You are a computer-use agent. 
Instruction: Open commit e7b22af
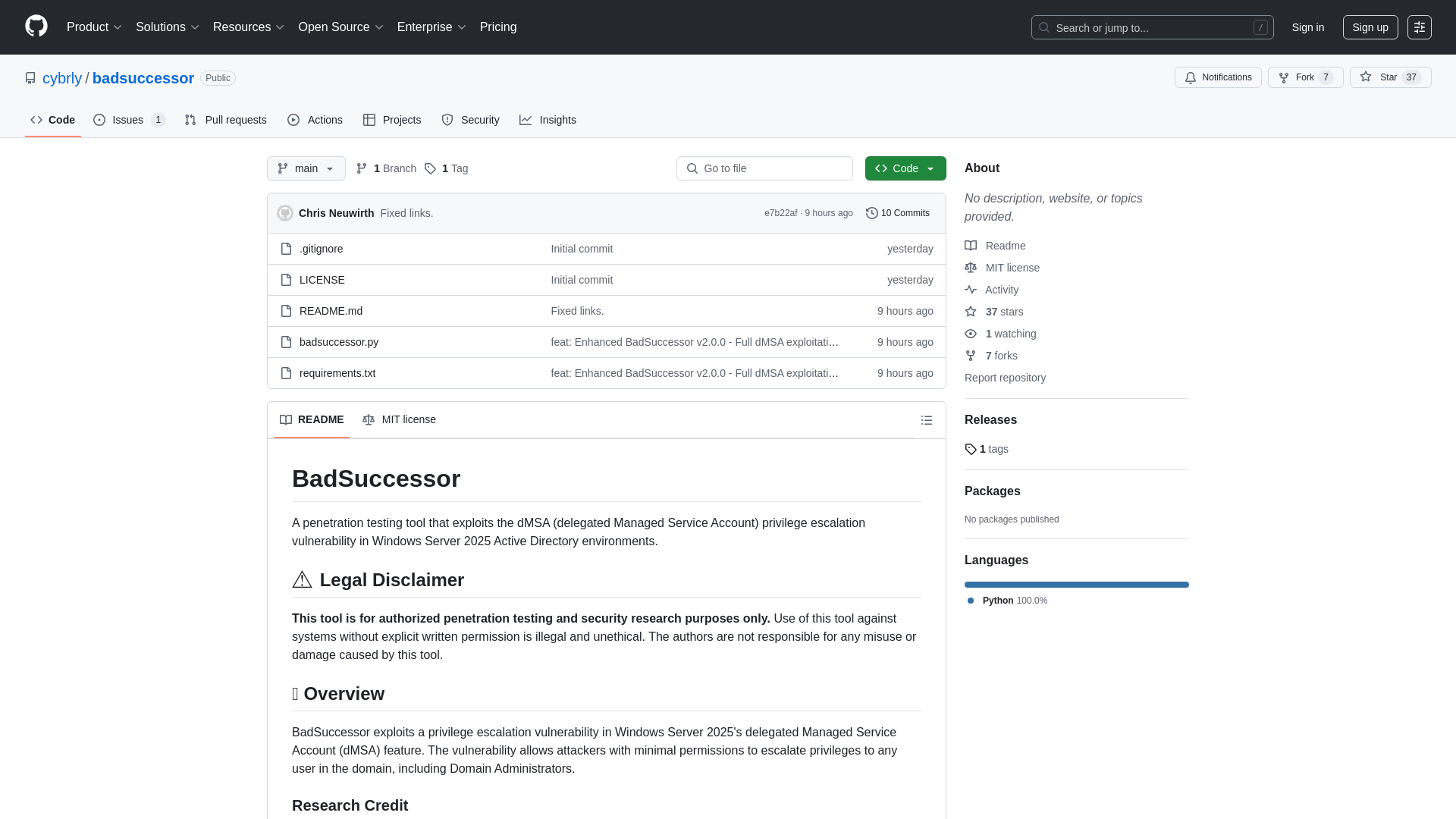pyautogui.click(x=780, y=213)
